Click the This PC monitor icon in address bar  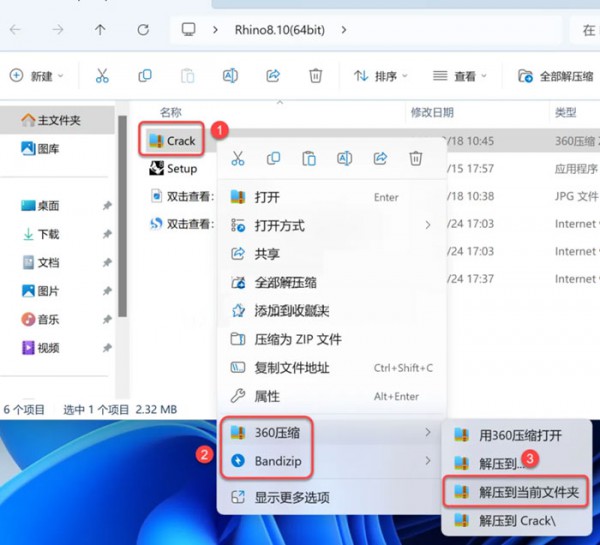(x=189, y=29)
